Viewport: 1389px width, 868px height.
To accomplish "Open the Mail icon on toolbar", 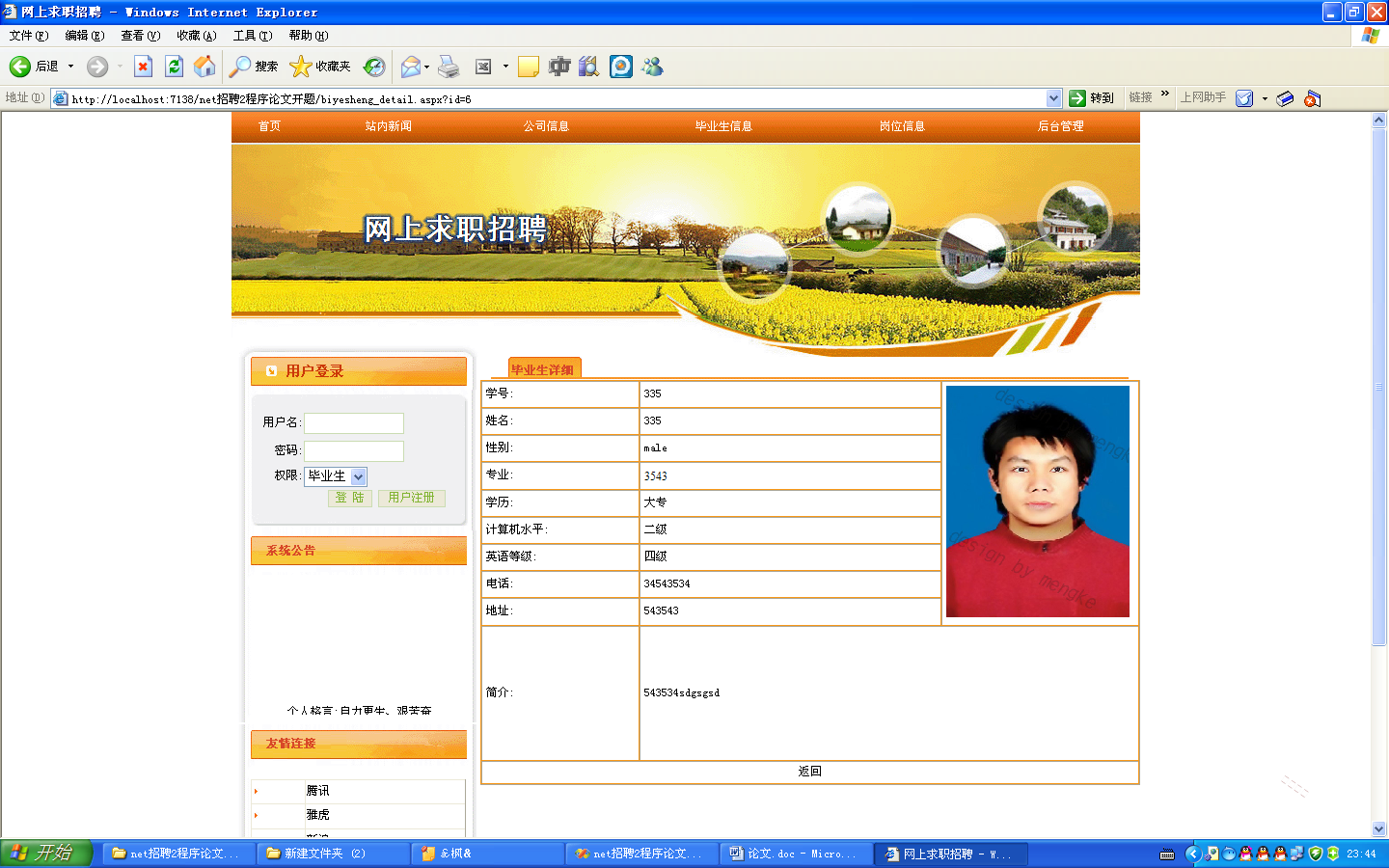I will coord(410,66).
